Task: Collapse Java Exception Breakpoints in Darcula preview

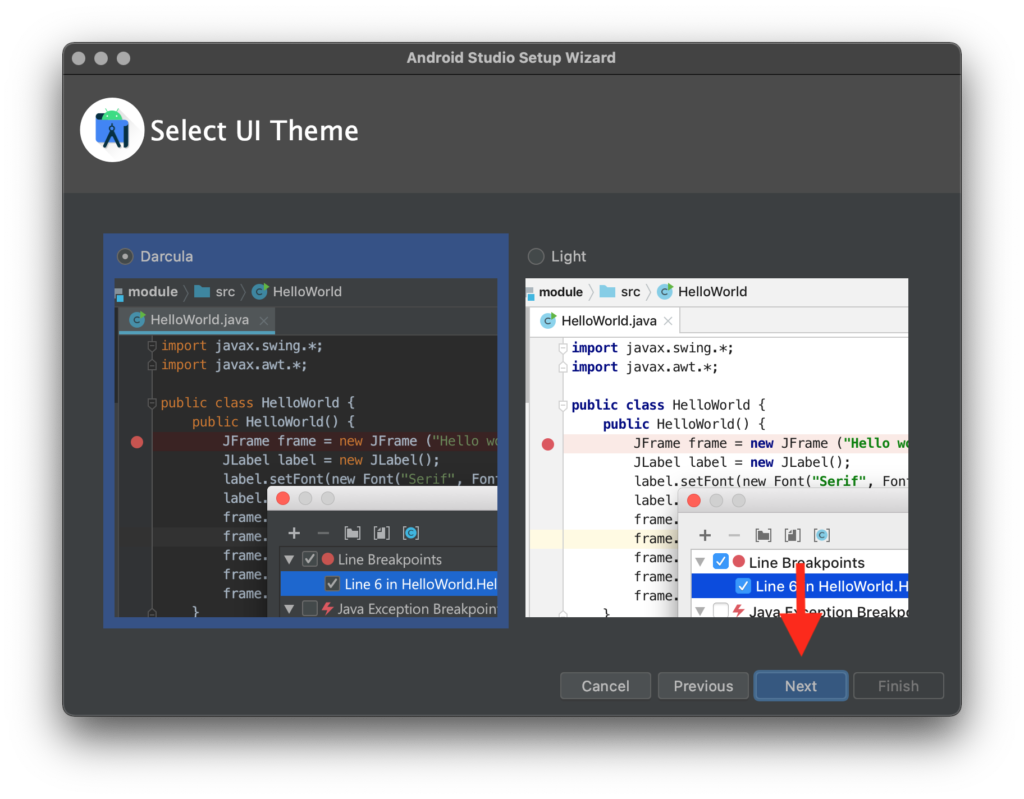Action: point(289,609)
